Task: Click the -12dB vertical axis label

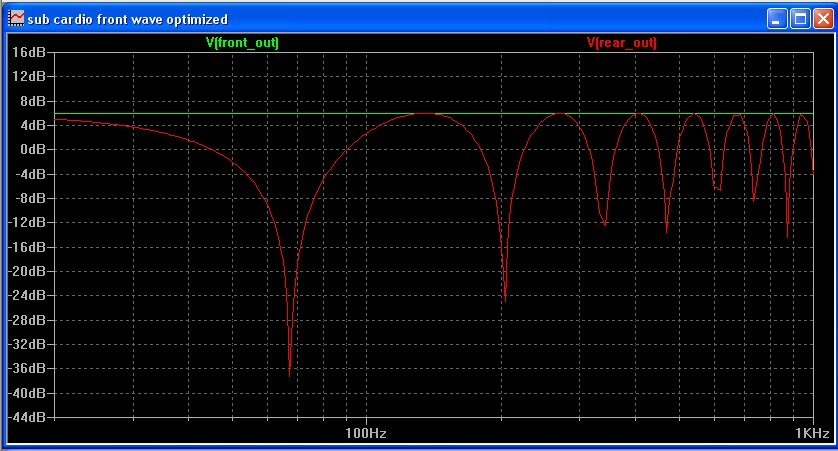Action: pyautogui.click(x=27, y=222)
